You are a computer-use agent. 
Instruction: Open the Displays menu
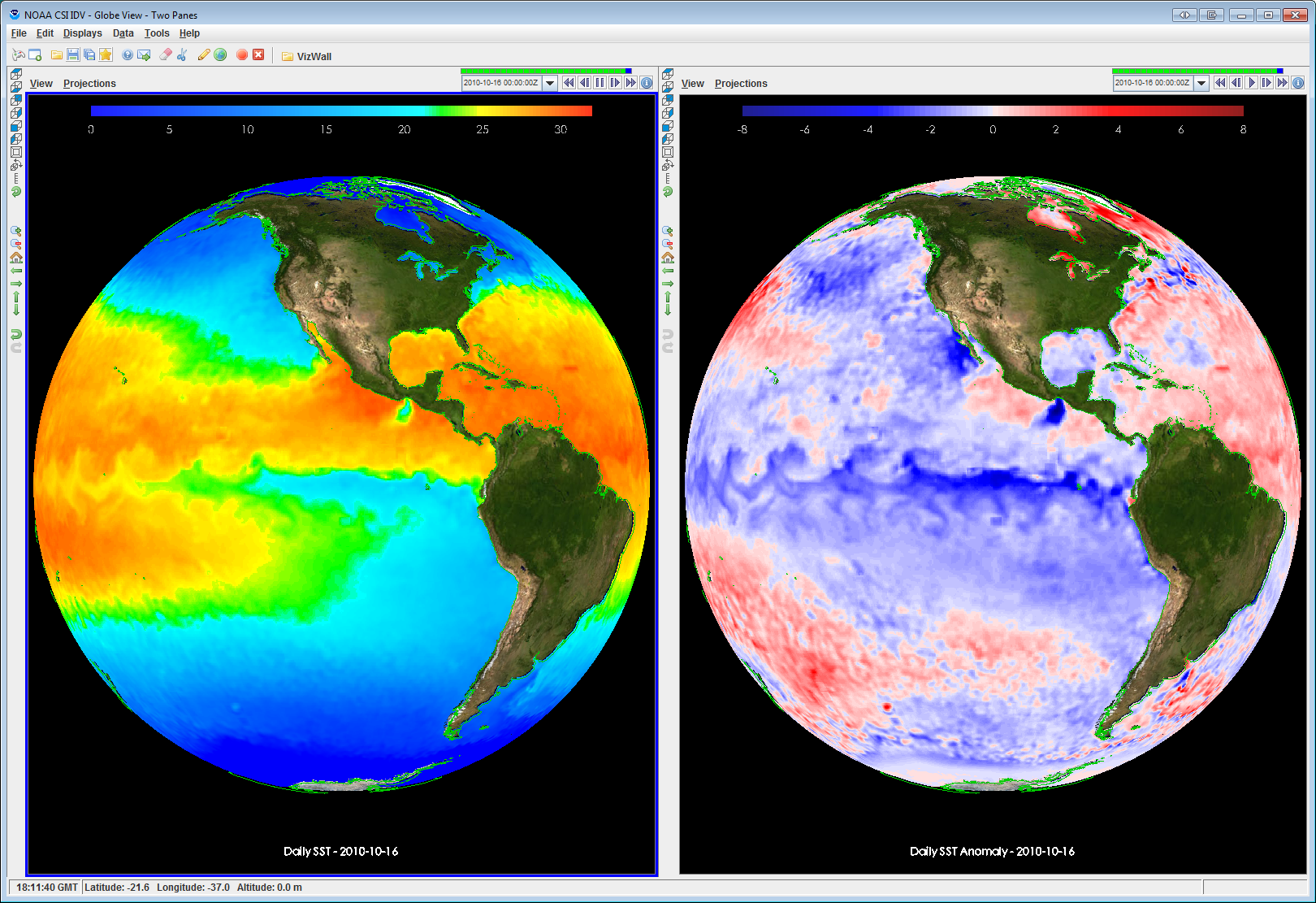coord(82,33)
